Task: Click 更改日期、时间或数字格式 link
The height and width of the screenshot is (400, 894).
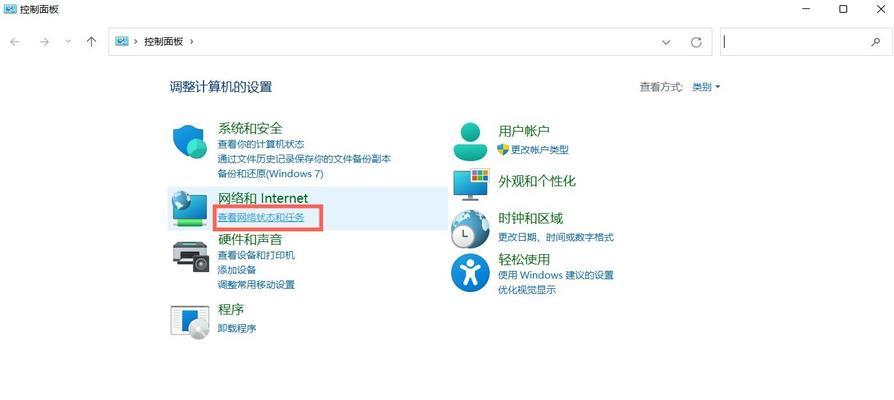Action: pyautogui.click(x=556, y=237)
